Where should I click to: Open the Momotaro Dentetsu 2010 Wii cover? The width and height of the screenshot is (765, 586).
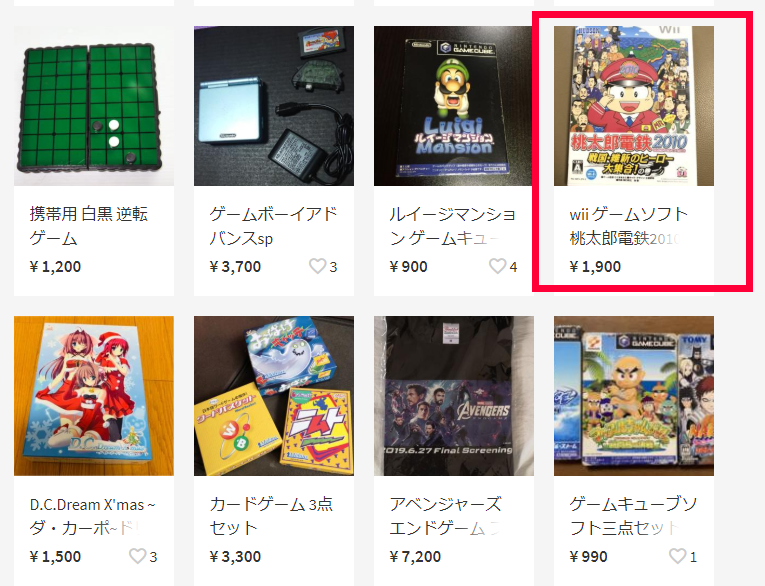tap(634, 106)
